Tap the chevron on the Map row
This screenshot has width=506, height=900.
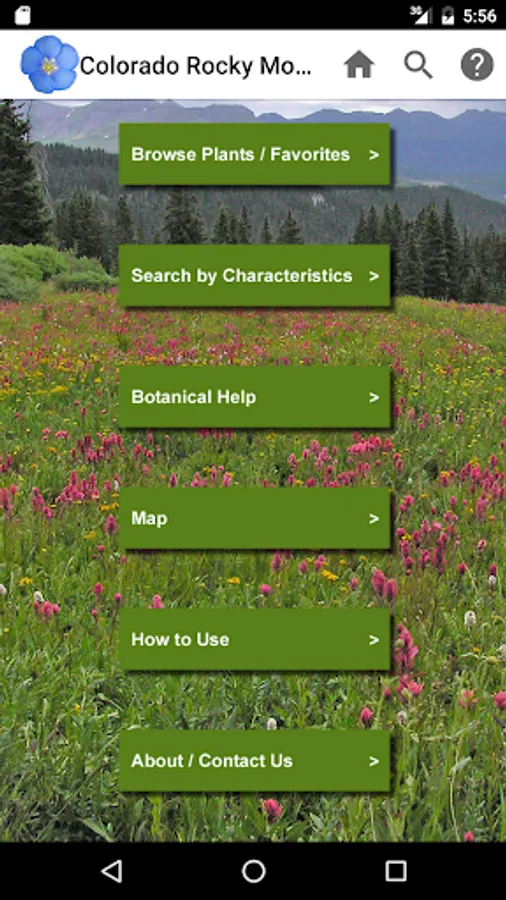374,519
